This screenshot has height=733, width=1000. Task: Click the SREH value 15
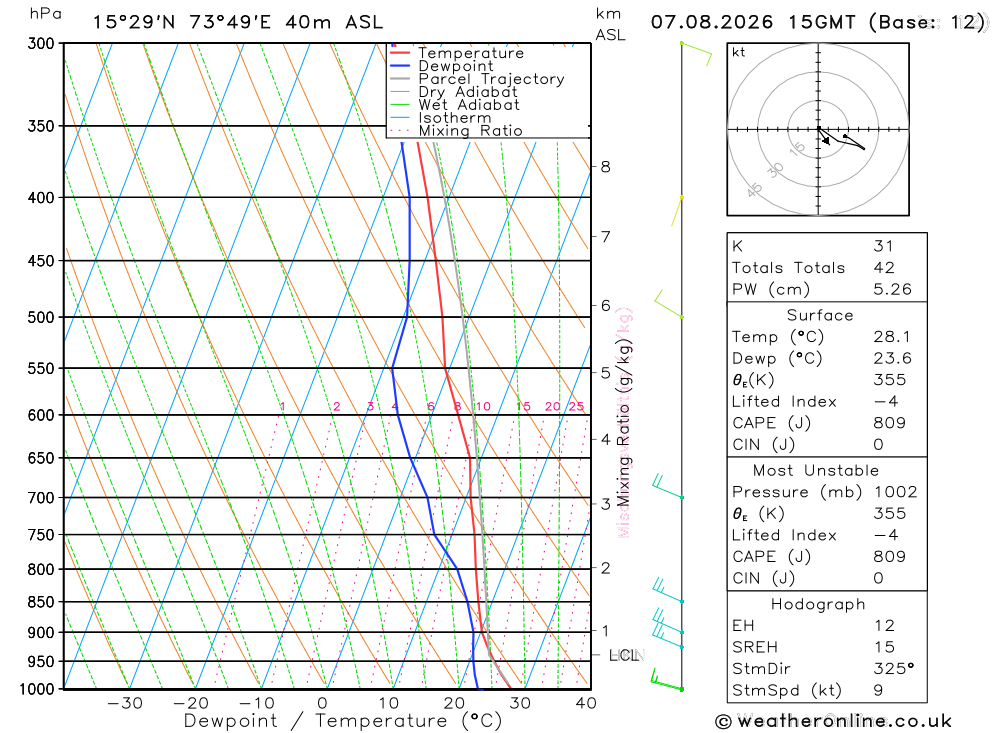[885, 648]
